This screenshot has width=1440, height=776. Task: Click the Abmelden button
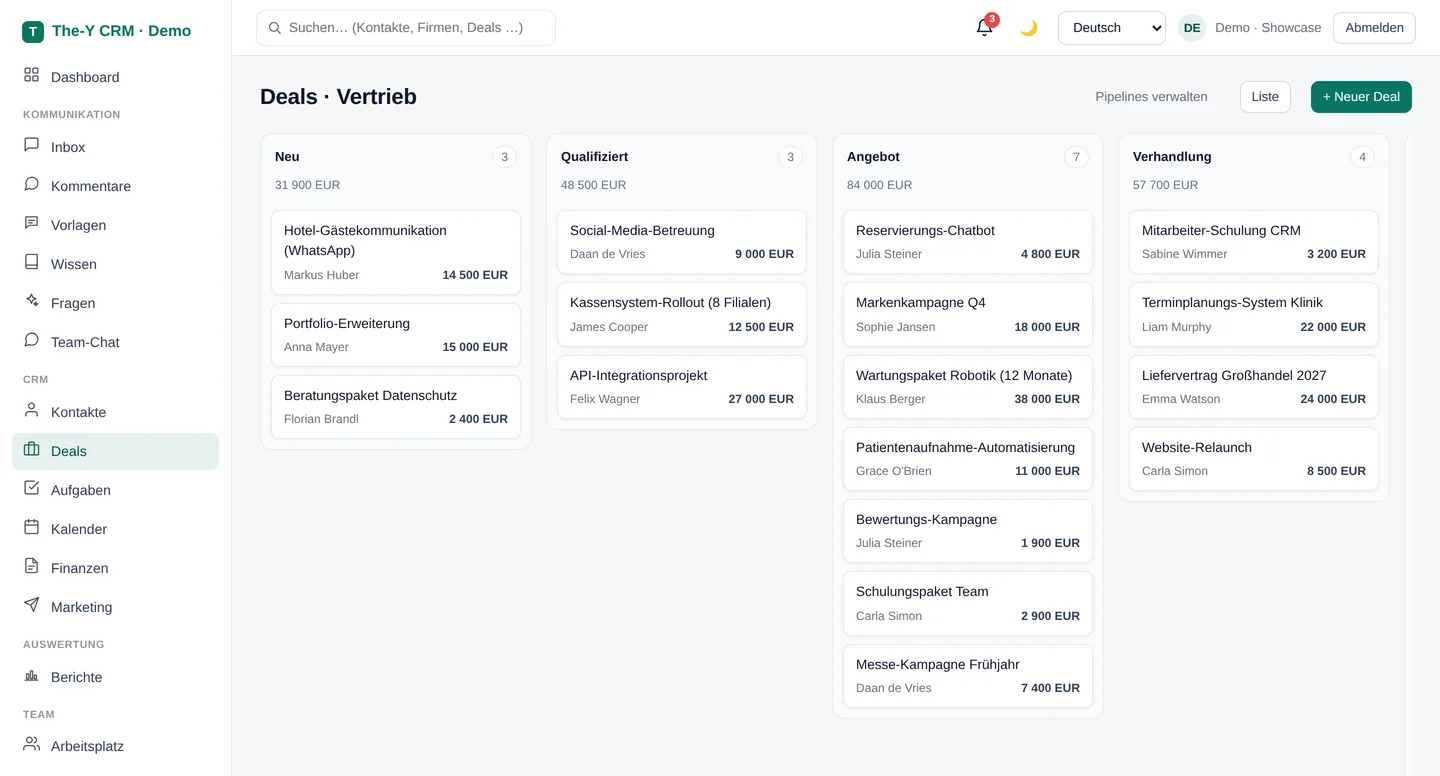[1374, 28]
